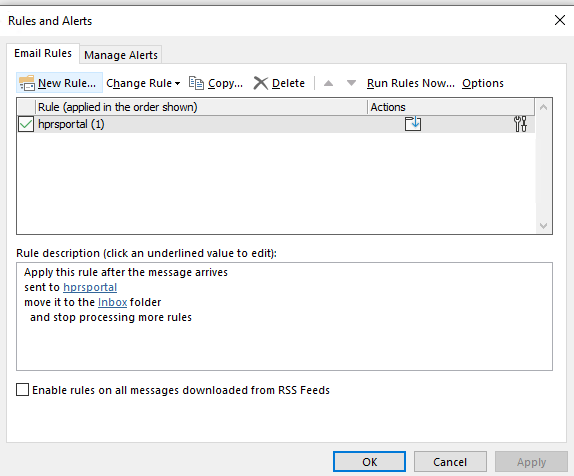Click rule list scrollbar up arrow
Screen dimensions: 574x476
tap(544, 107)
